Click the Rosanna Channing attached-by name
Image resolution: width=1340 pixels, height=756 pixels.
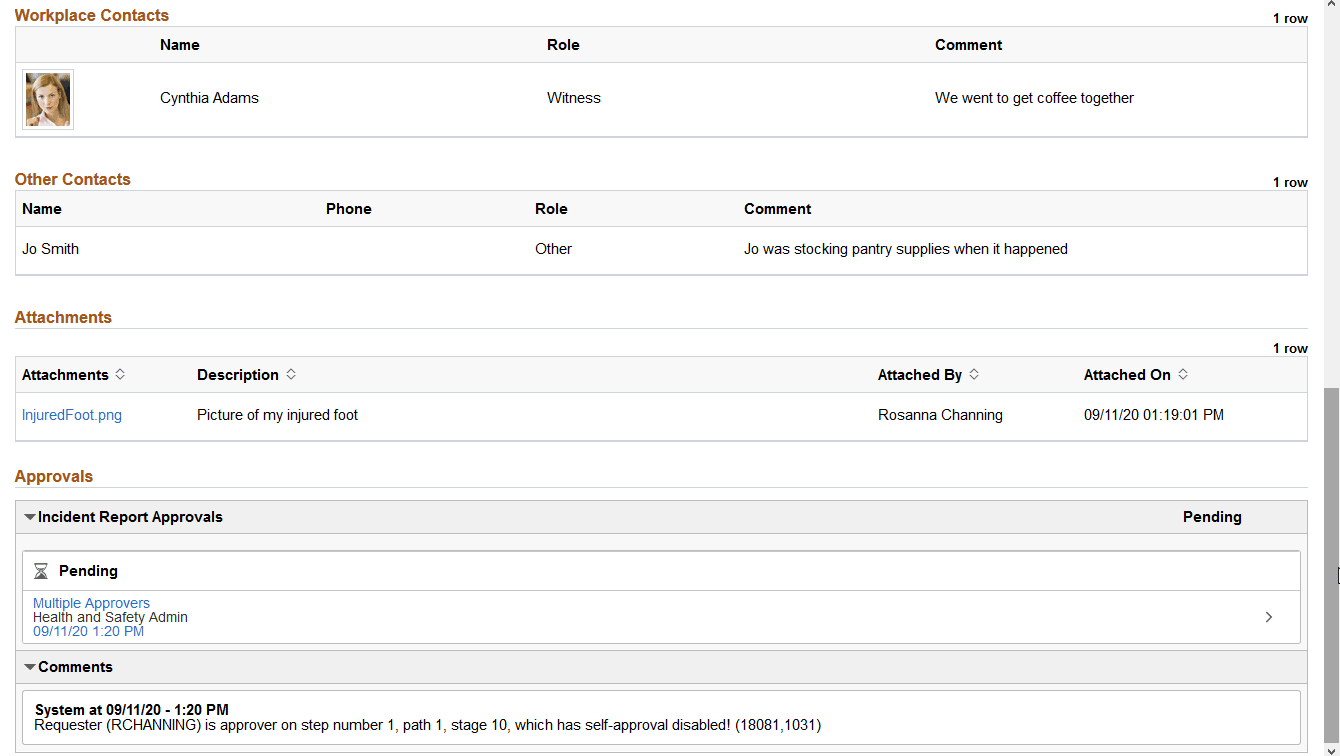click(940, 414)
